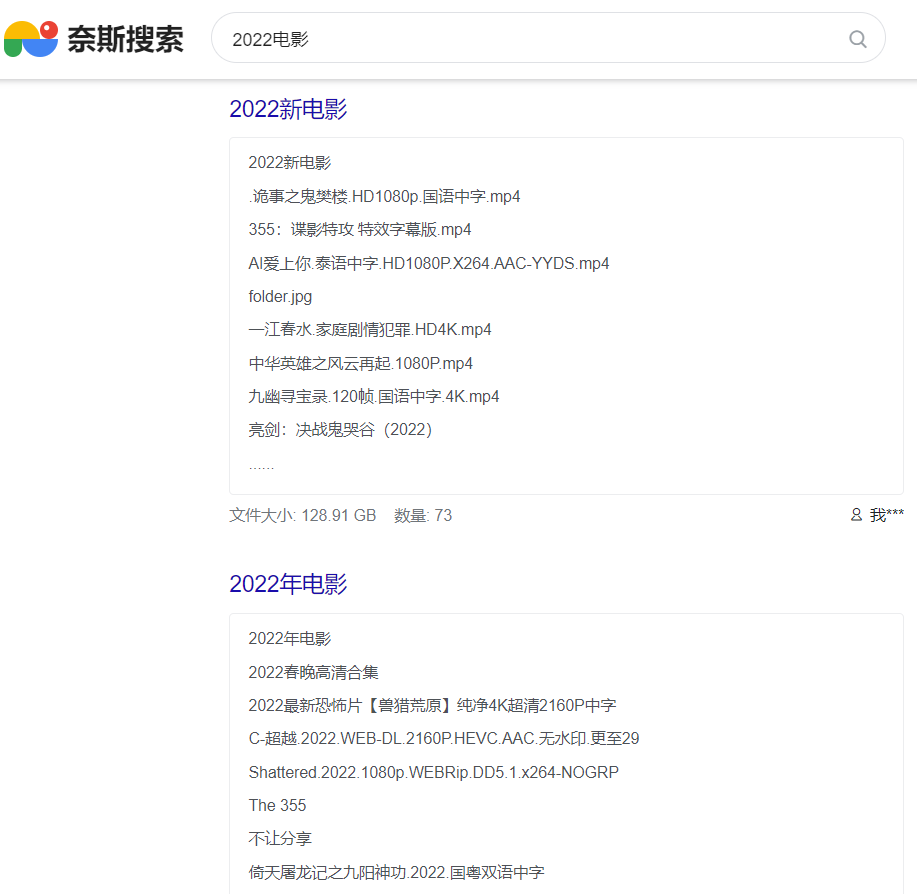Screen dimensions: 917x894
Task: Click the user icon beside 我***
Action: (856, 515)
